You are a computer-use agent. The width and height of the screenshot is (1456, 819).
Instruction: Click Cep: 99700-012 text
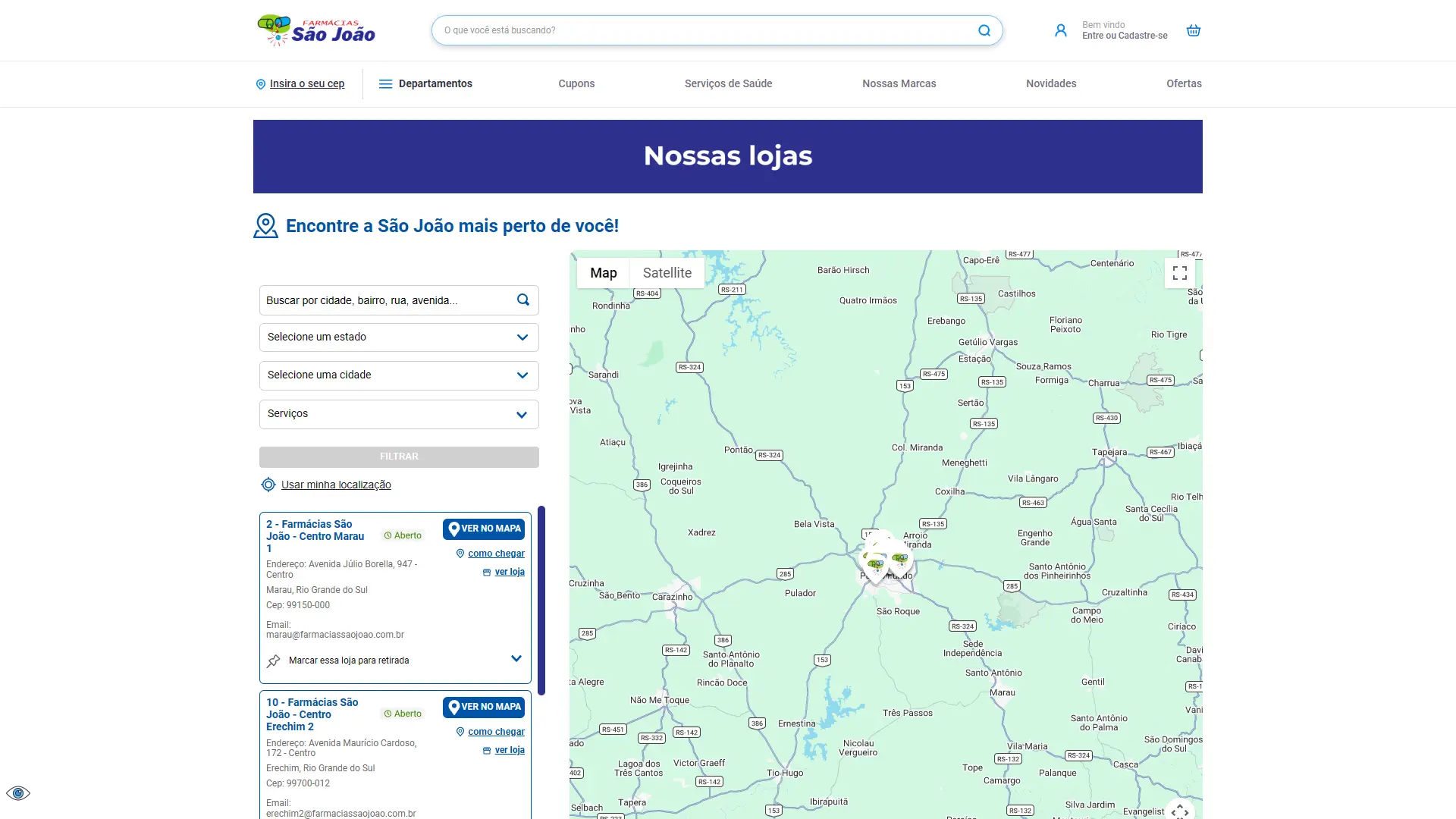coord(298,783)
